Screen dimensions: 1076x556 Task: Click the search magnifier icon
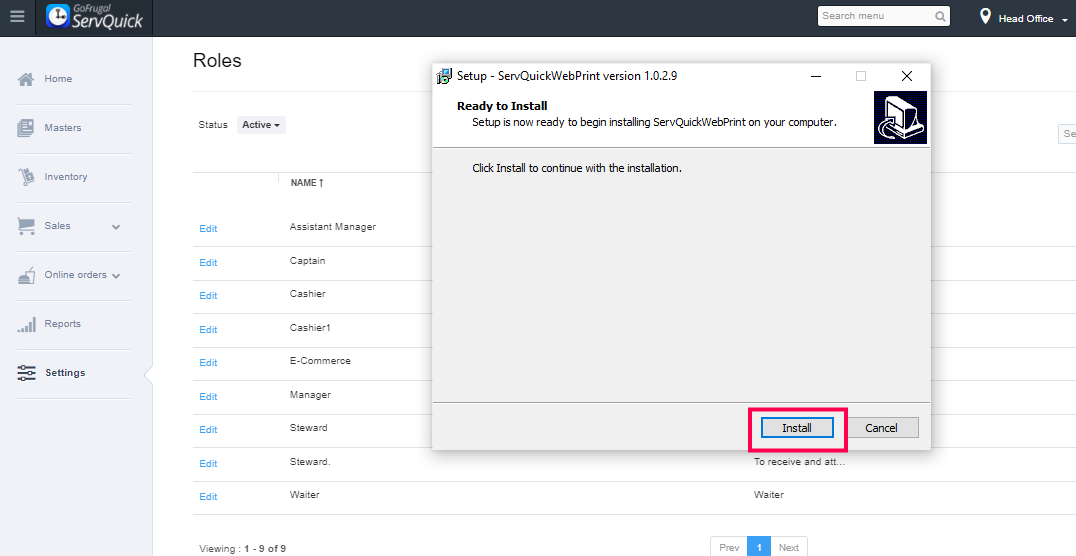click(x=940, y=16)
